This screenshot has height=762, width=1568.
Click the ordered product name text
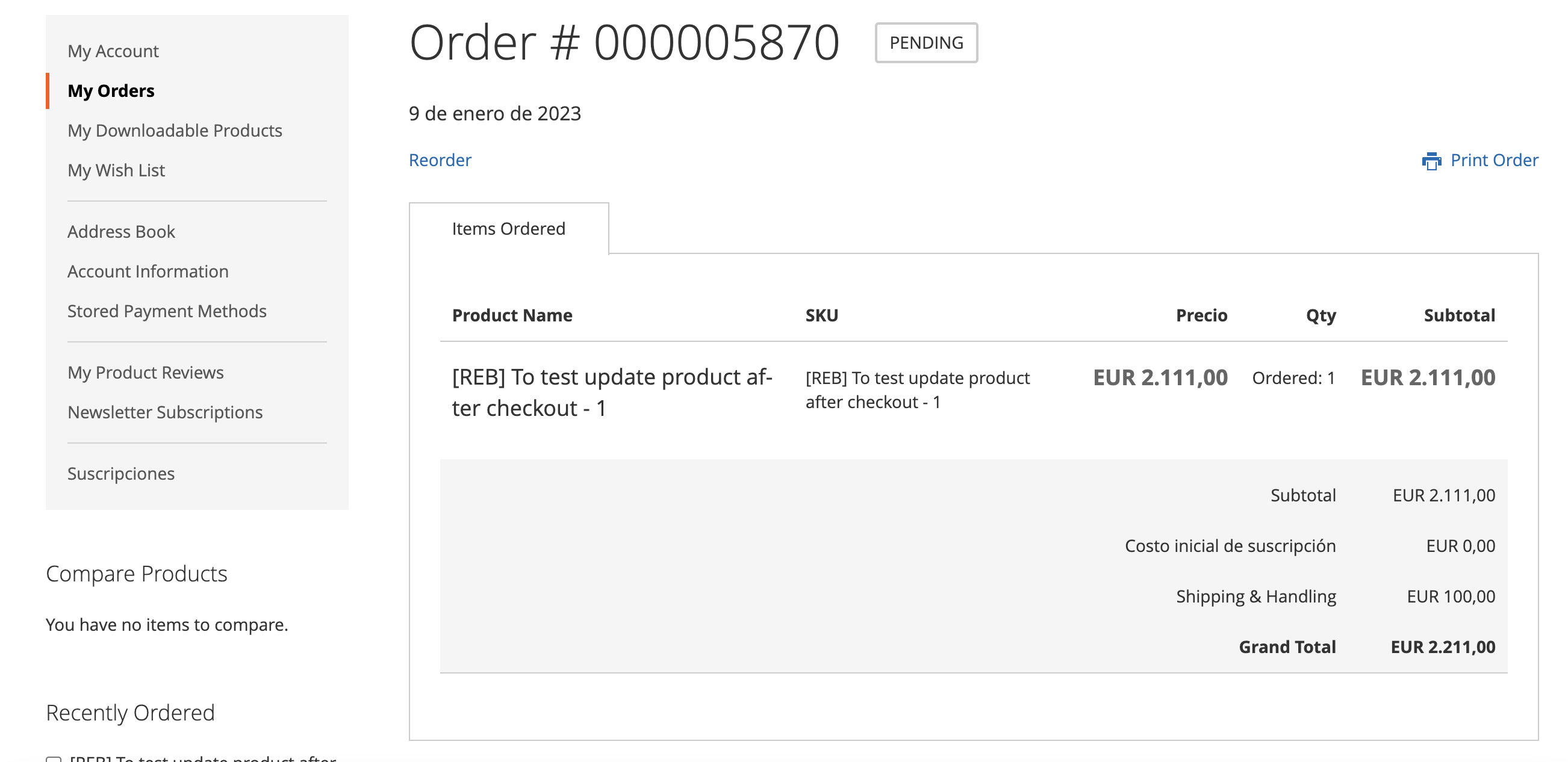(612, 392)
